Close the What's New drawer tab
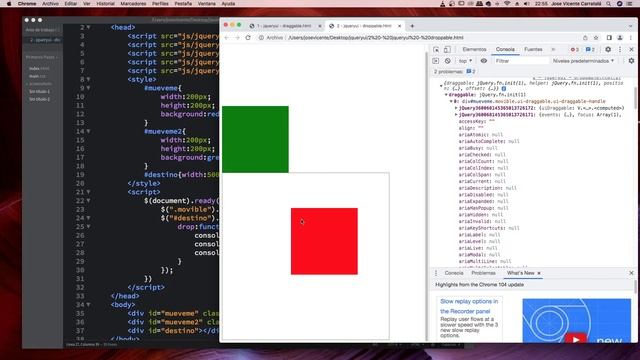 pyautogui.click(x=539, y=273)
